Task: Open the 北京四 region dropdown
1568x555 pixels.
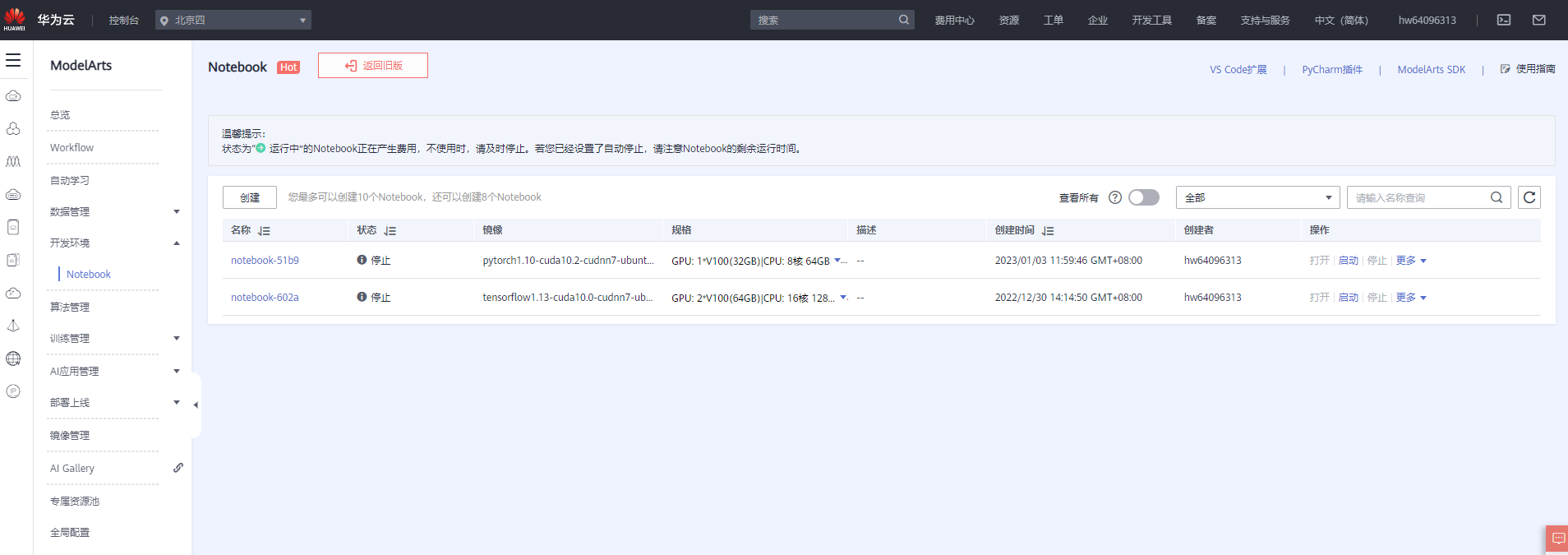Action: tap(233, 20)
